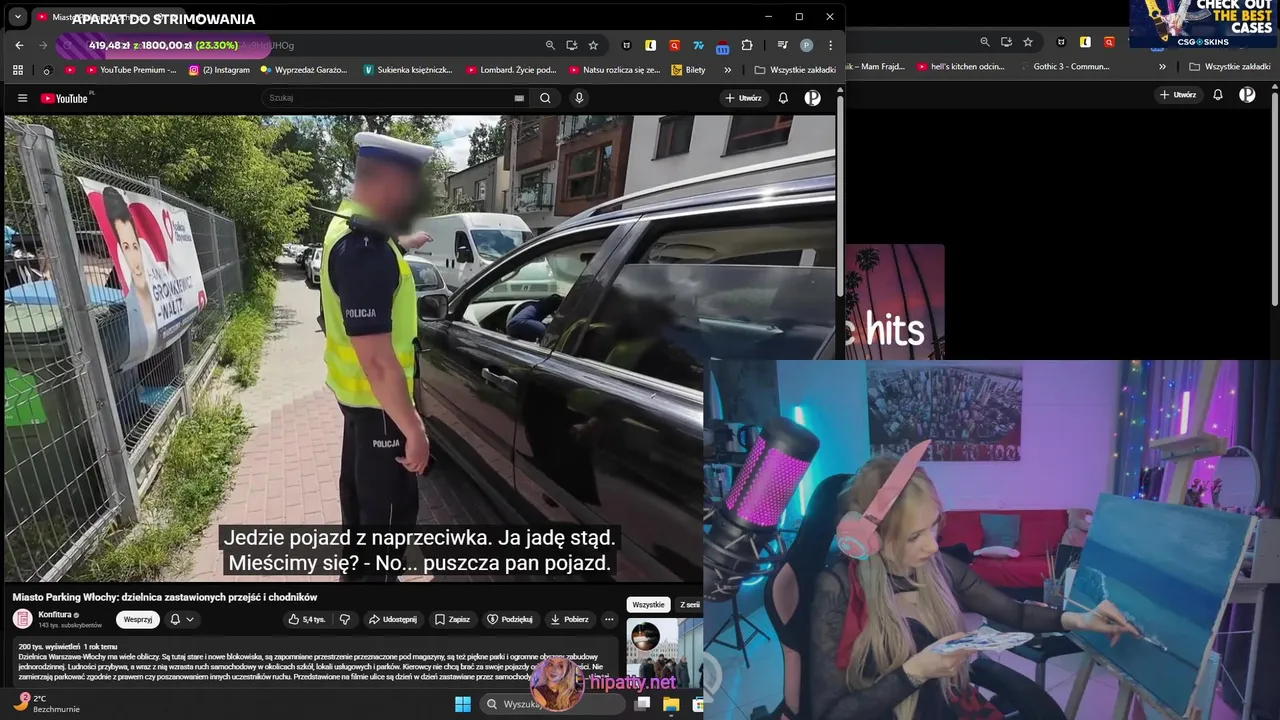Open the on-screen keyboard in search box

519,98
